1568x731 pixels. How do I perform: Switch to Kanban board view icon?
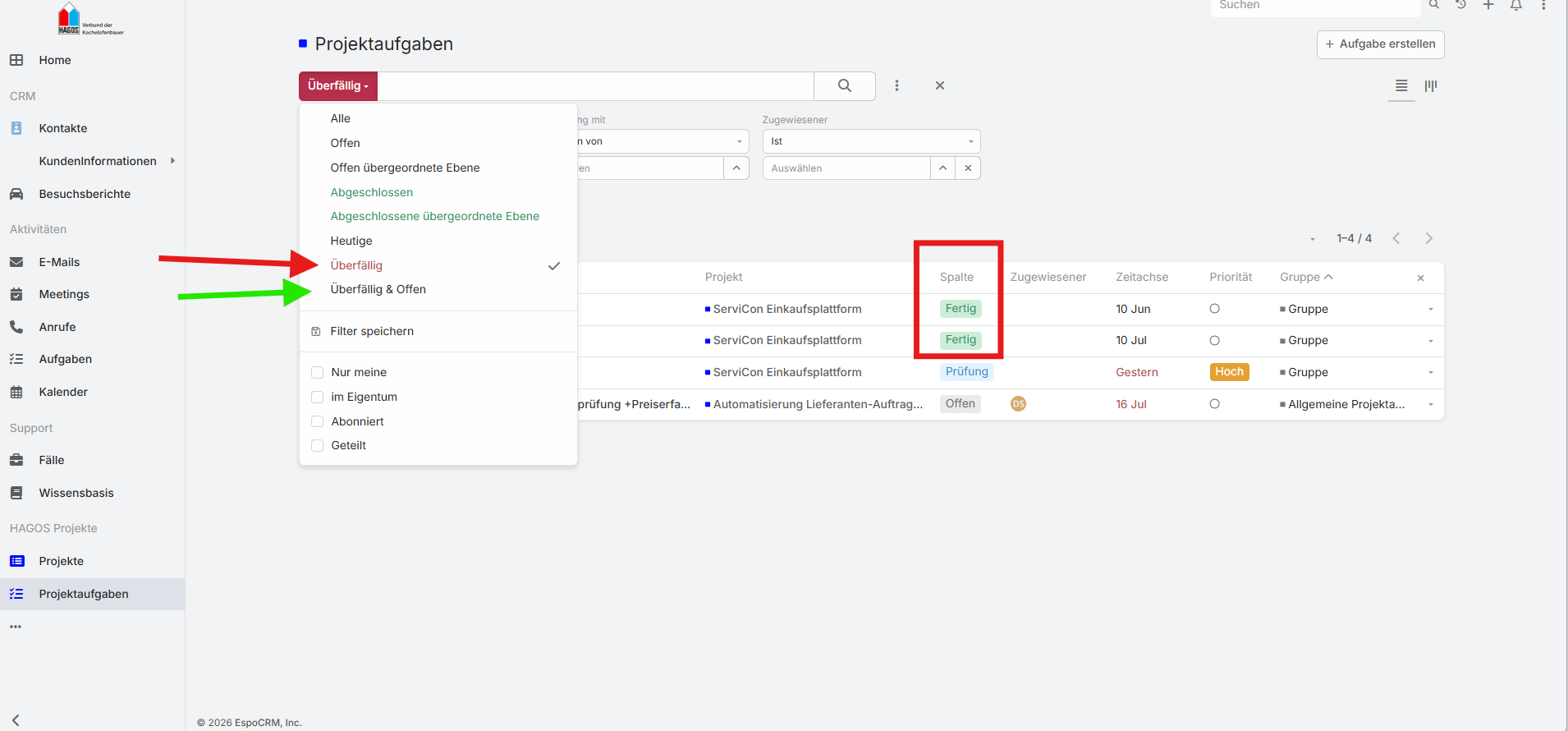pyautogui.click(x=1431, y=85)
